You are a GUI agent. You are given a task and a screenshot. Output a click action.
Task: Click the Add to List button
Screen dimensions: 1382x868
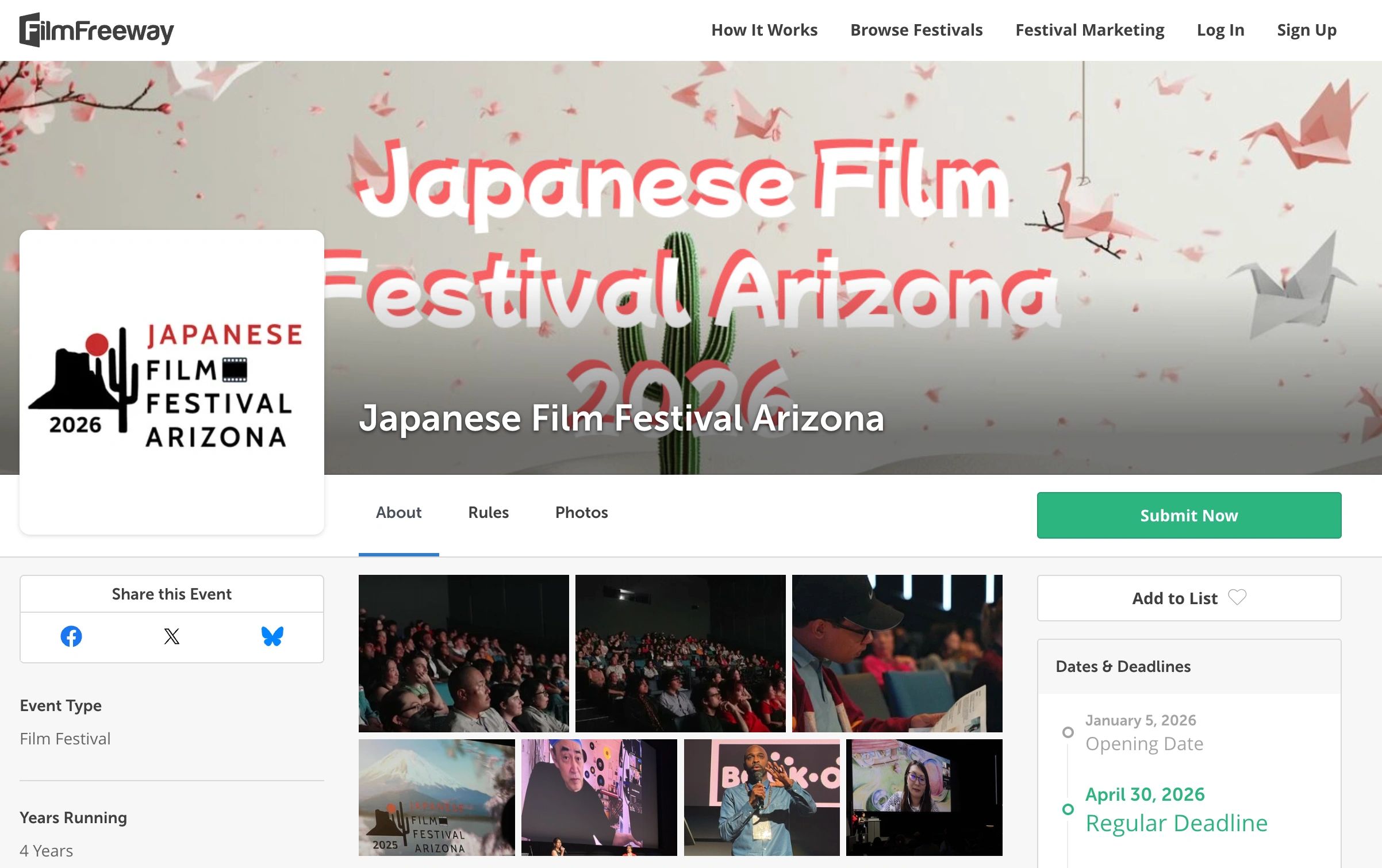(1174, 598)
